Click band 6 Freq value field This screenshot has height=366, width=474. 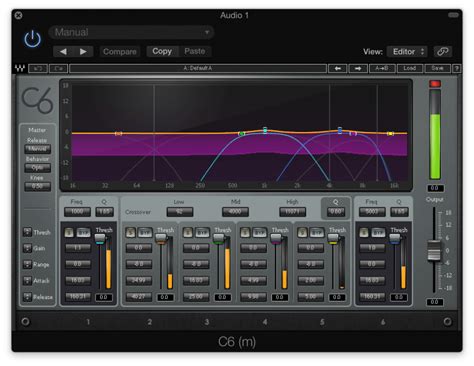pyautogui.click(x=372, y=212)
